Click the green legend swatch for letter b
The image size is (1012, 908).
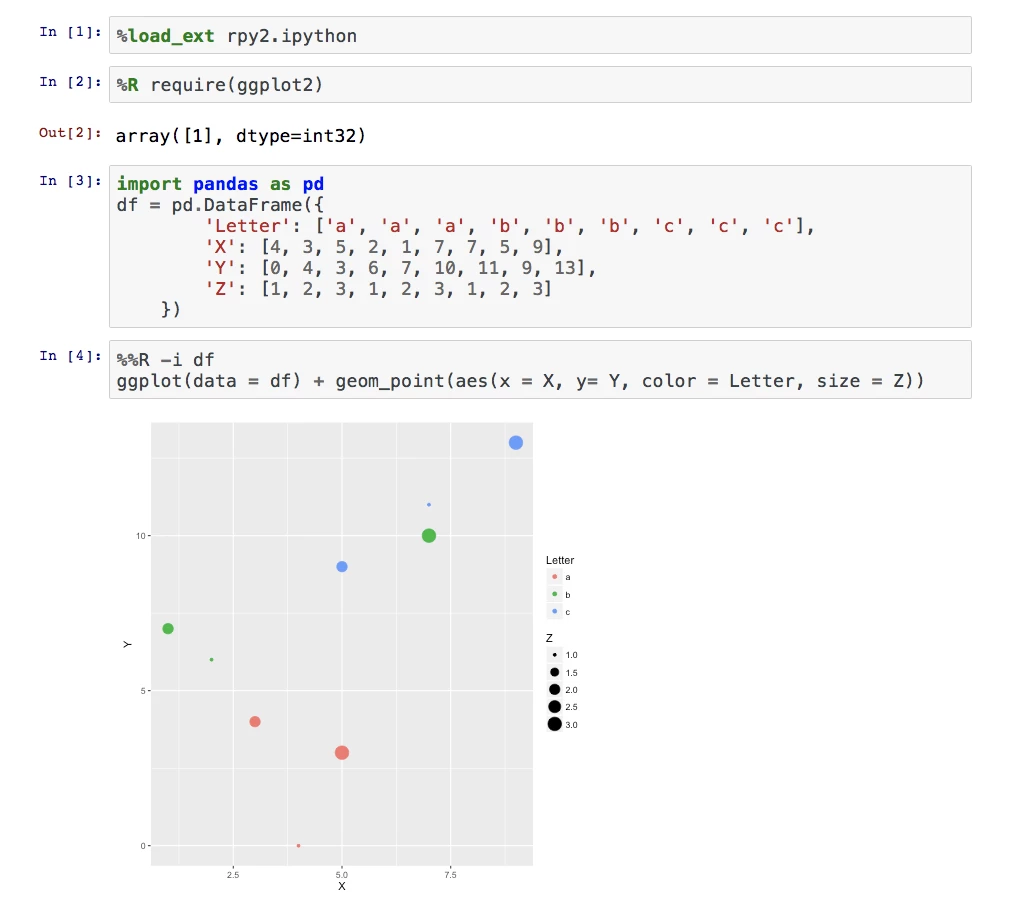coord(554,594)
